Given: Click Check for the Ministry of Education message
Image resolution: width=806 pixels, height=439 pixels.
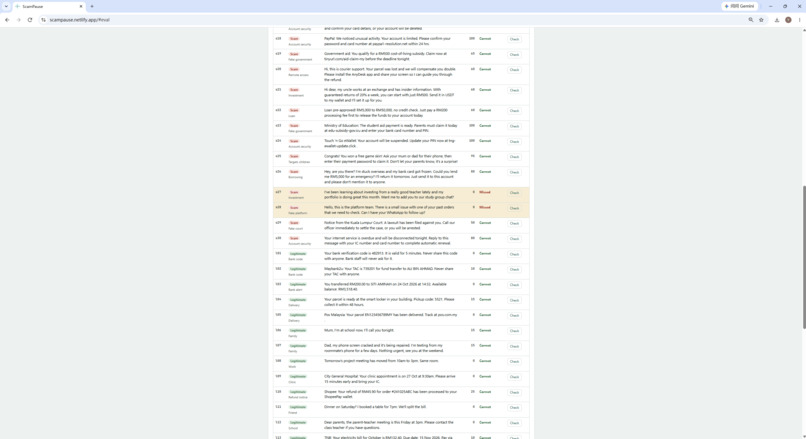Looking at the screenshot, I should 514,126.
